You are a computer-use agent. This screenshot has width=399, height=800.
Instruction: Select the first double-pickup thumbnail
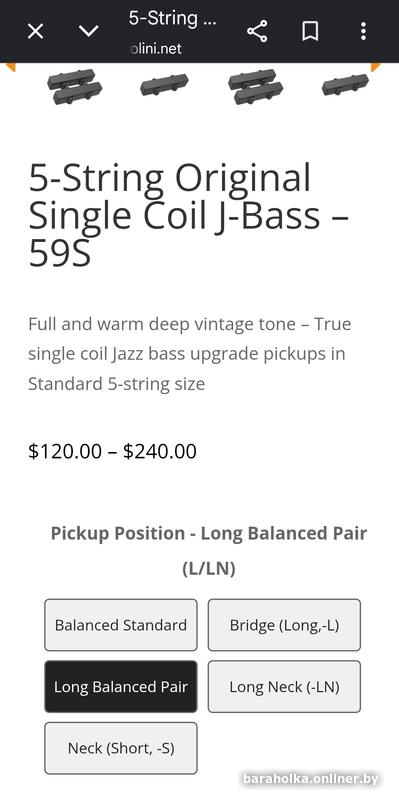[x=75, y=86]
